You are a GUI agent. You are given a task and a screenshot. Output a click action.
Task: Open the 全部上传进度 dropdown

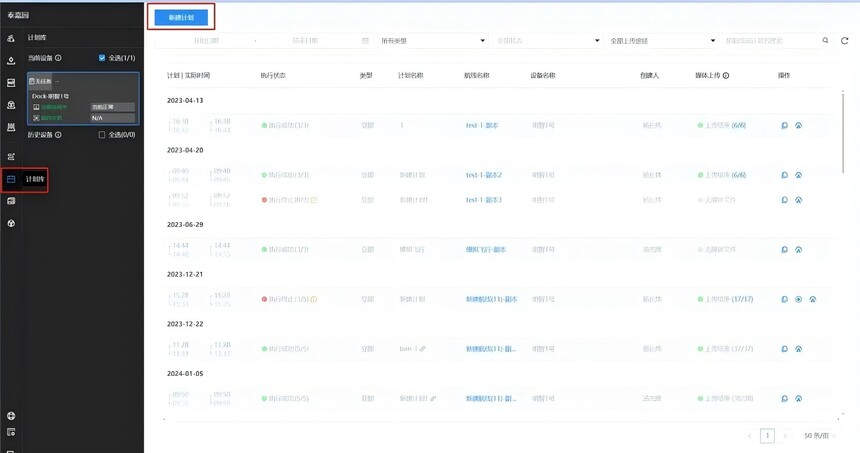663,41
